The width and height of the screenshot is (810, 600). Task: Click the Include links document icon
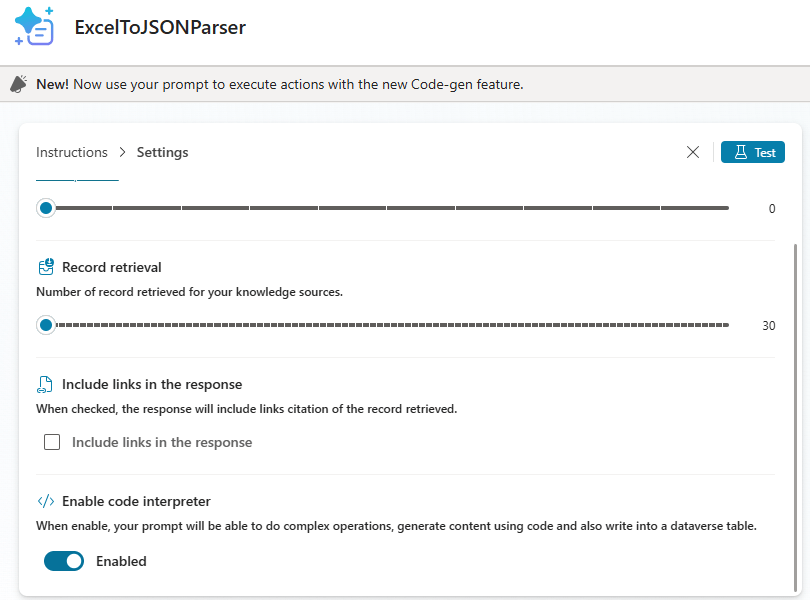pos(45,384)
